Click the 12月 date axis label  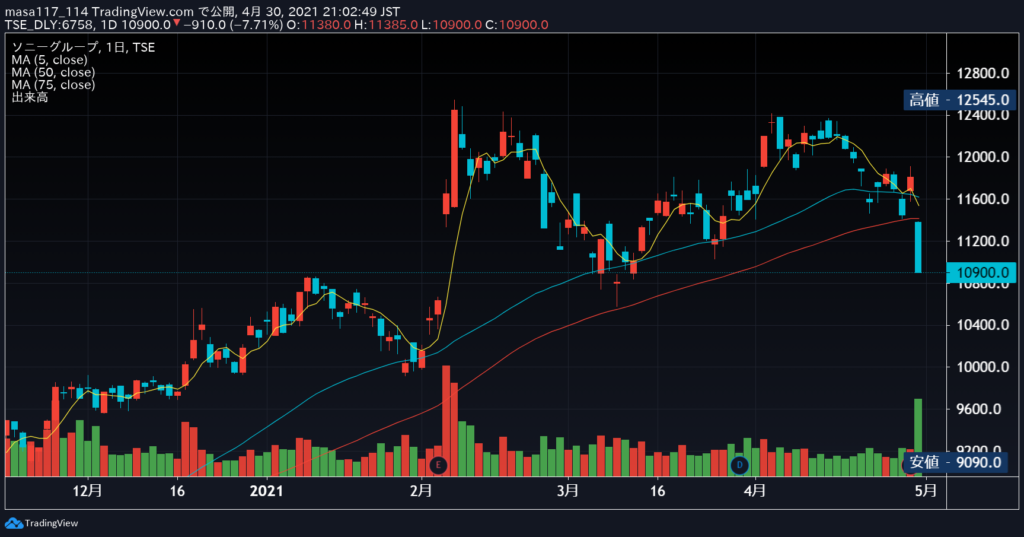pos(87,491)
